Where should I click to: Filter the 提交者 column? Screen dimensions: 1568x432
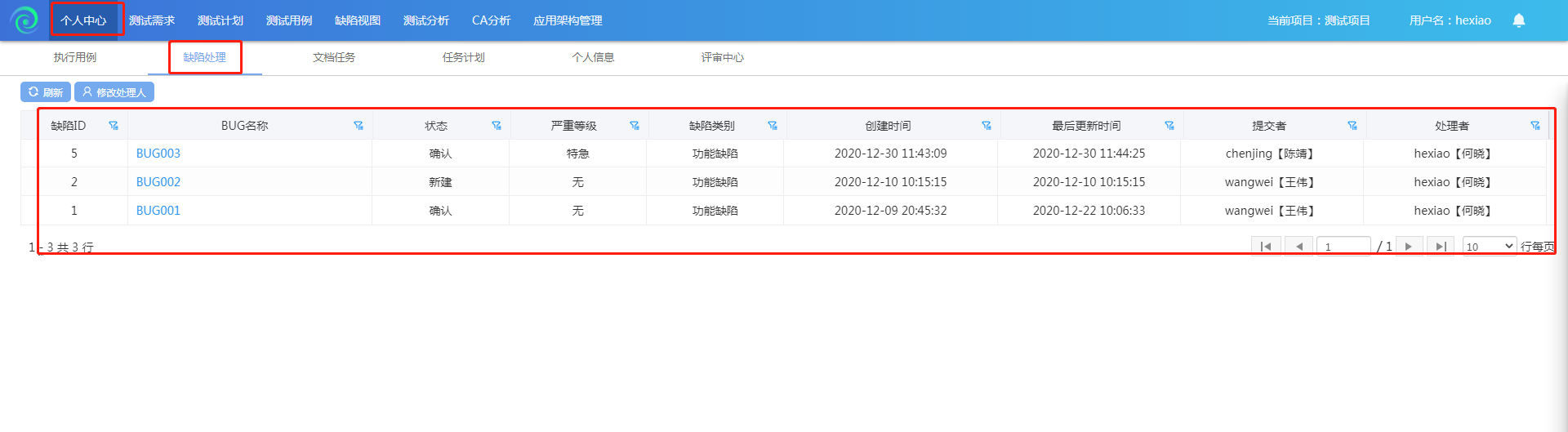coord(1352,126)
